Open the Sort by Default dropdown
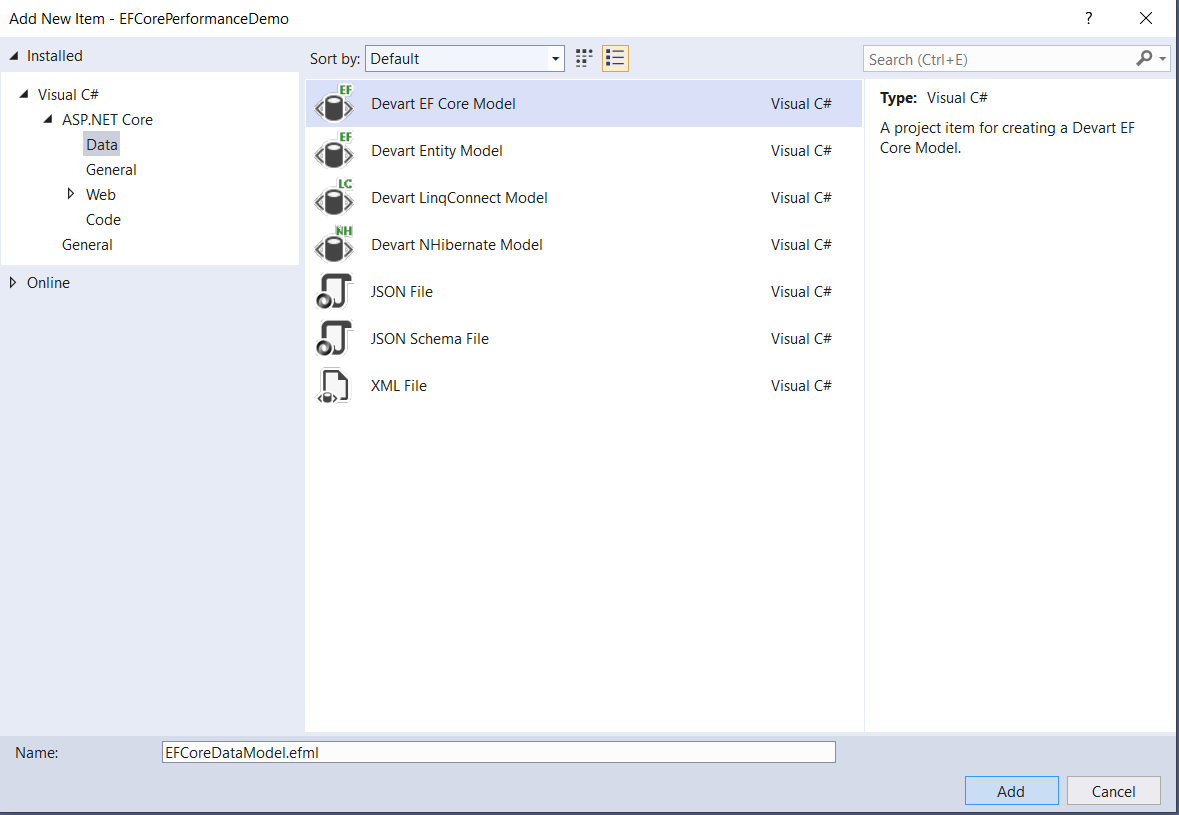The height and width of the screenshot is (815, 1179). point(465,59)
